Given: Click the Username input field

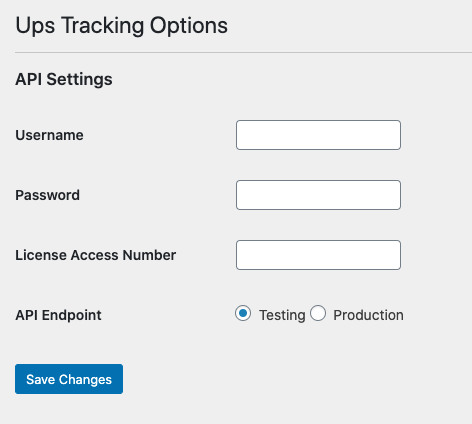Looking at the screenshot, I should pos(318,135).
